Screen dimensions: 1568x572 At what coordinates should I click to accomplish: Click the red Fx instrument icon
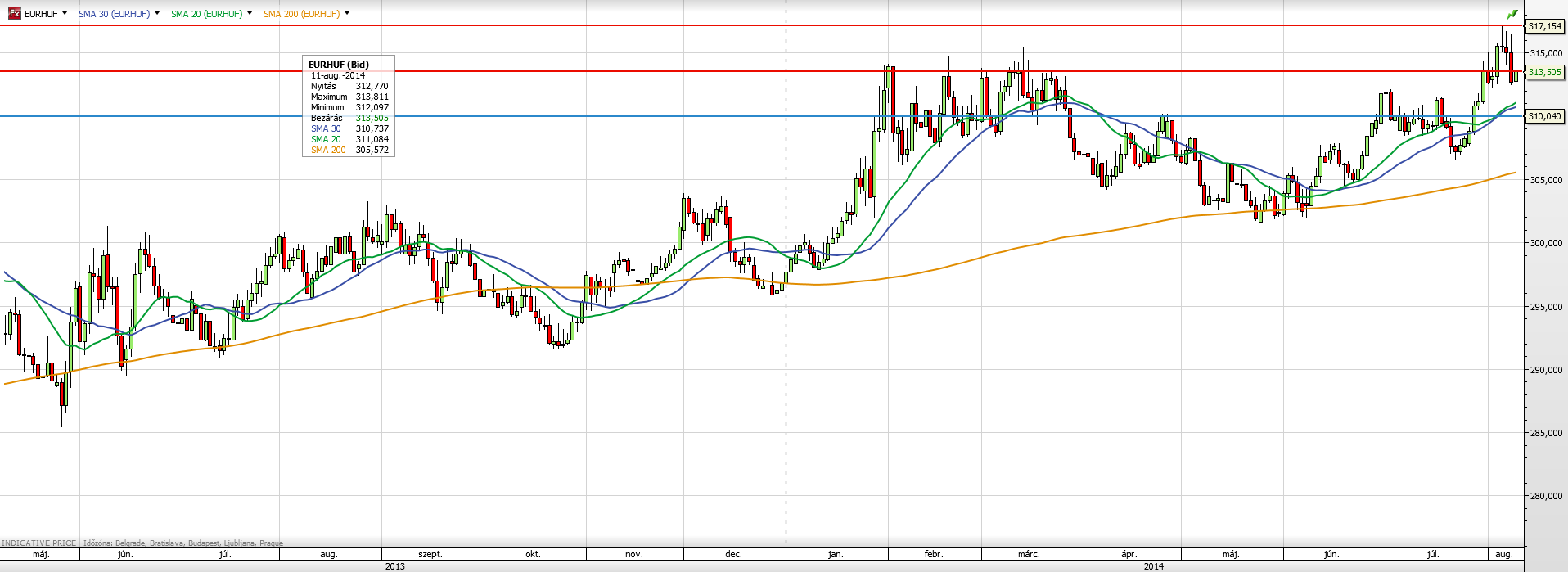point(14,13)
